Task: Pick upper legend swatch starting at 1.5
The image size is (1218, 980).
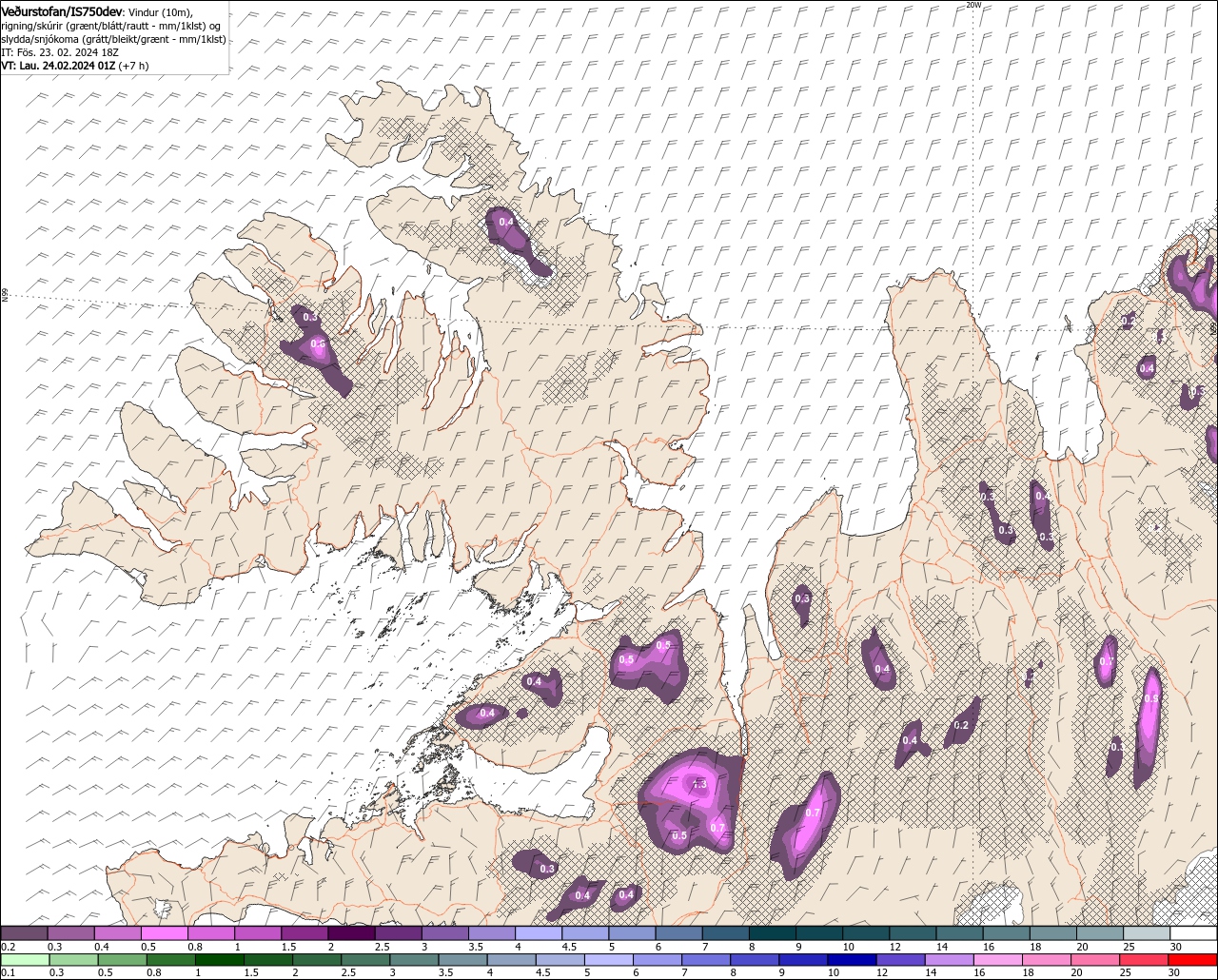Action: (x=304, y=933)
